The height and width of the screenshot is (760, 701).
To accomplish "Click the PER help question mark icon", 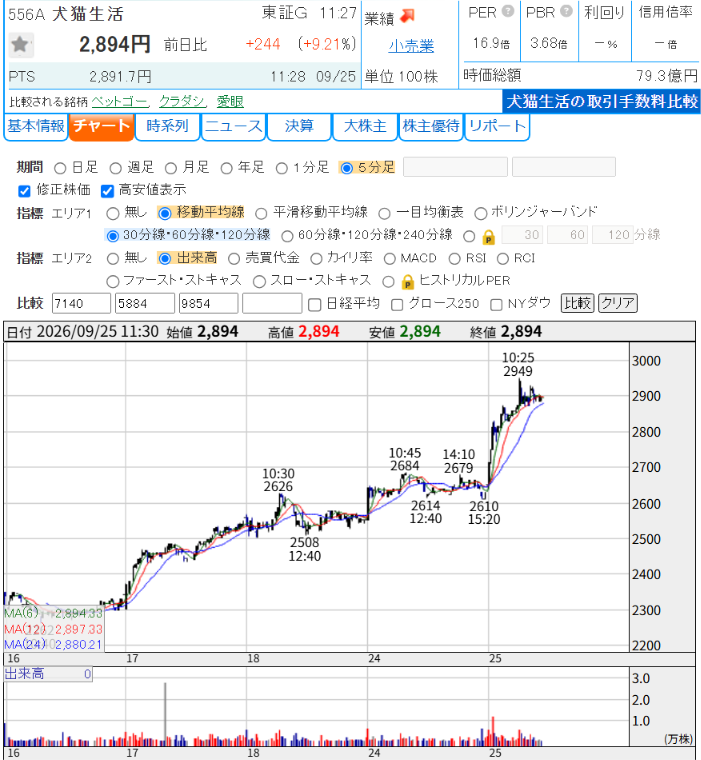I will (x=508, y=11).
